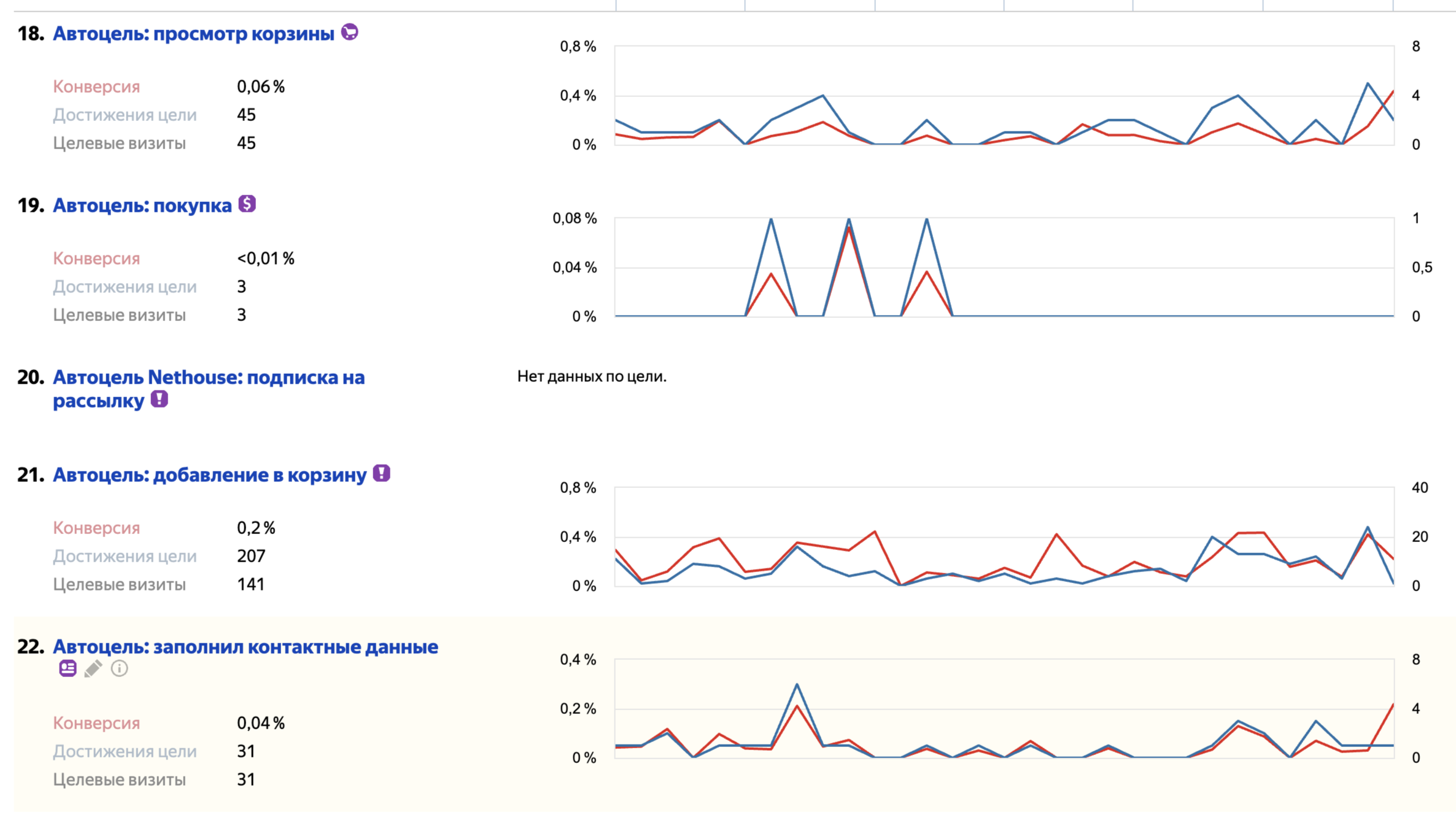
Task: Go to "Автоцель: заполнил контактные данные" goal
Action: [245, 647]
